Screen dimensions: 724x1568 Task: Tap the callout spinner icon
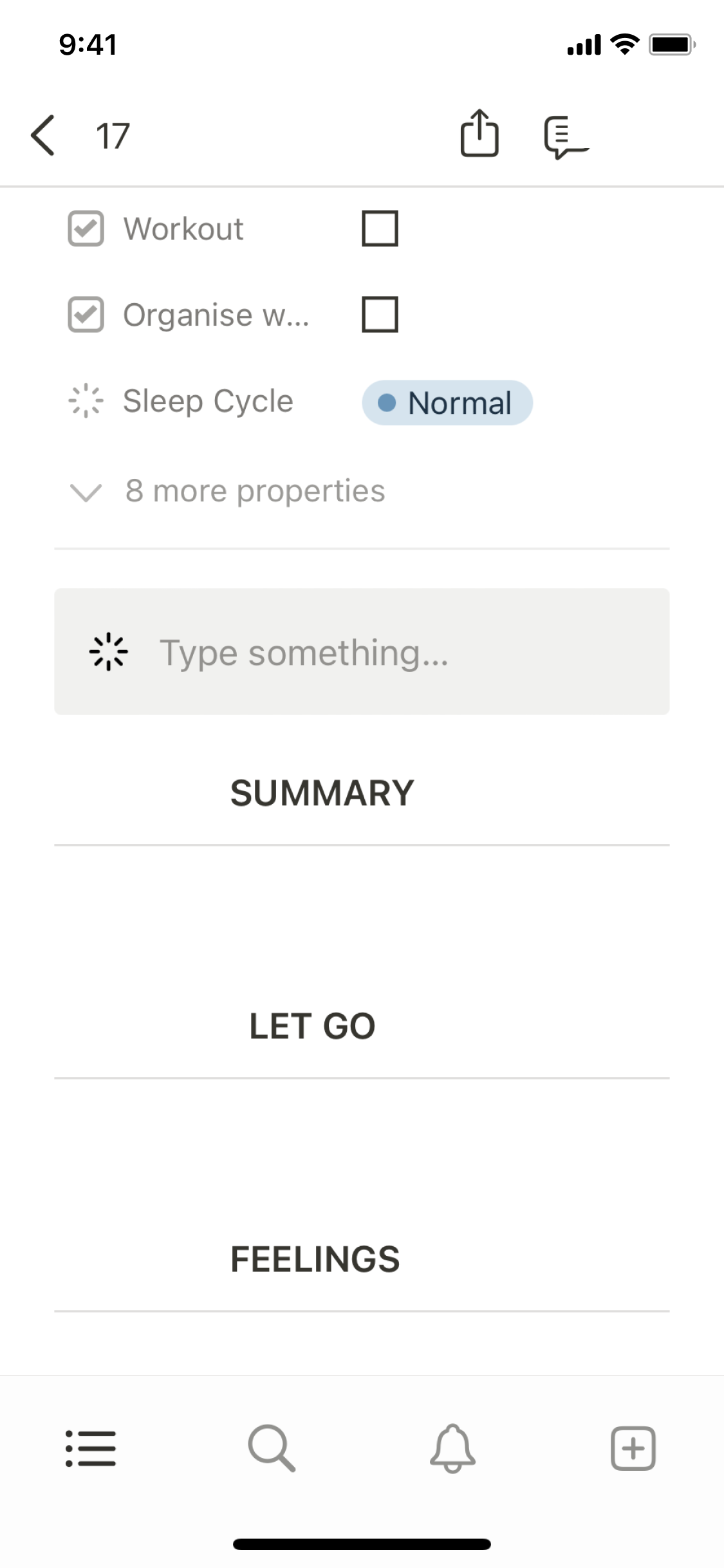click(108, 652)
